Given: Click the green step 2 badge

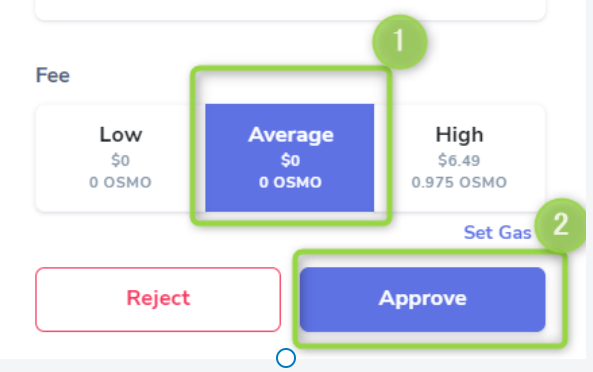Looking at the screenshot, I should (561, 225).
